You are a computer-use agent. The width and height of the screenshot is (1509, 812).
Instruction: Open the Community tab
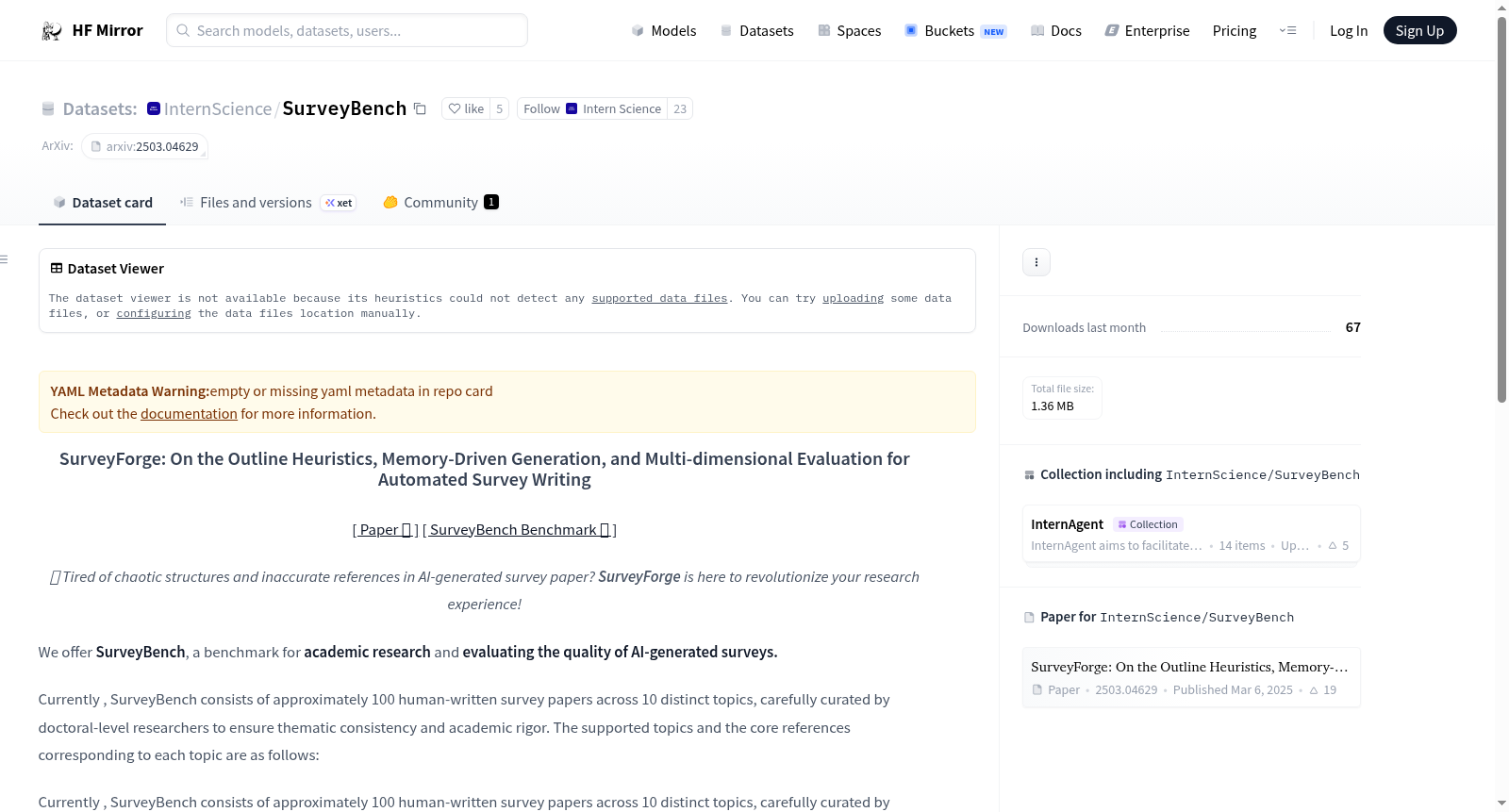point(440,203)
